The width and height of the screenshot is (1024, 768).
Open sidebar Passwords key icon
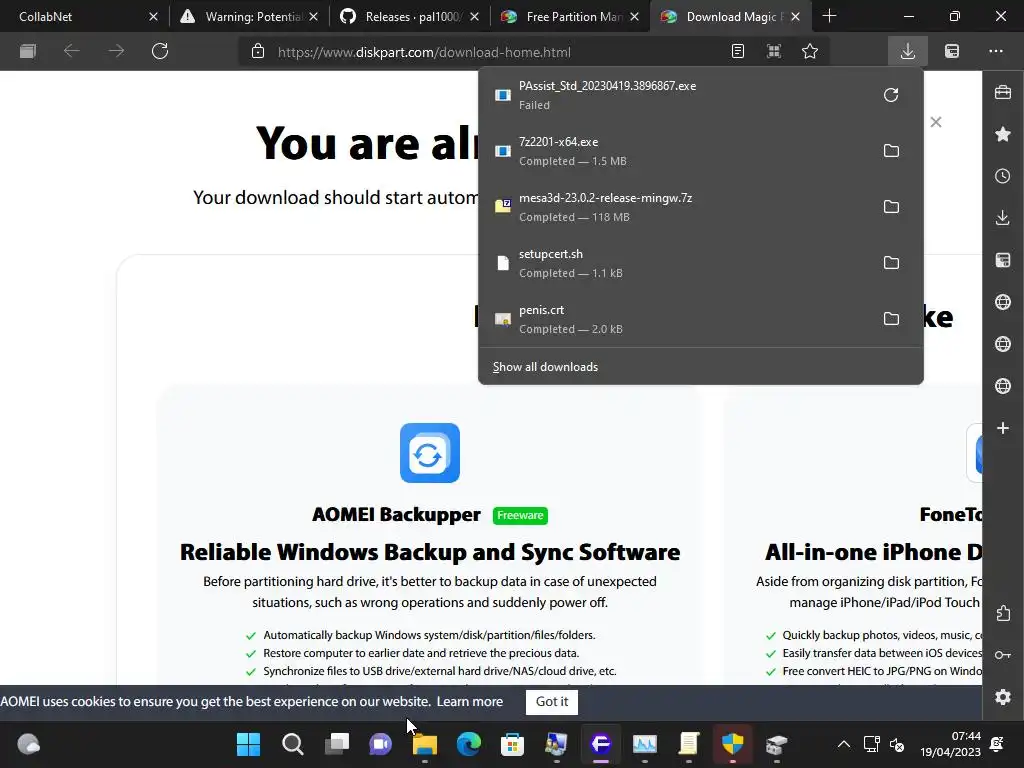[x=1003, y=655]
